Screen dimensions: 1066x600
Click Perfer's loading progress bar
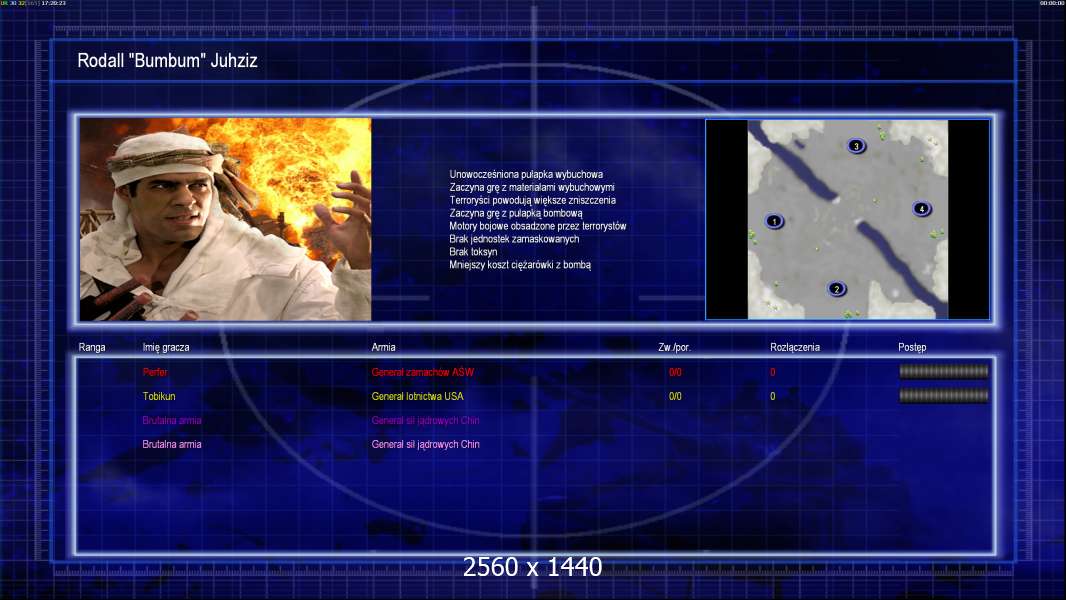pos(943,372)
